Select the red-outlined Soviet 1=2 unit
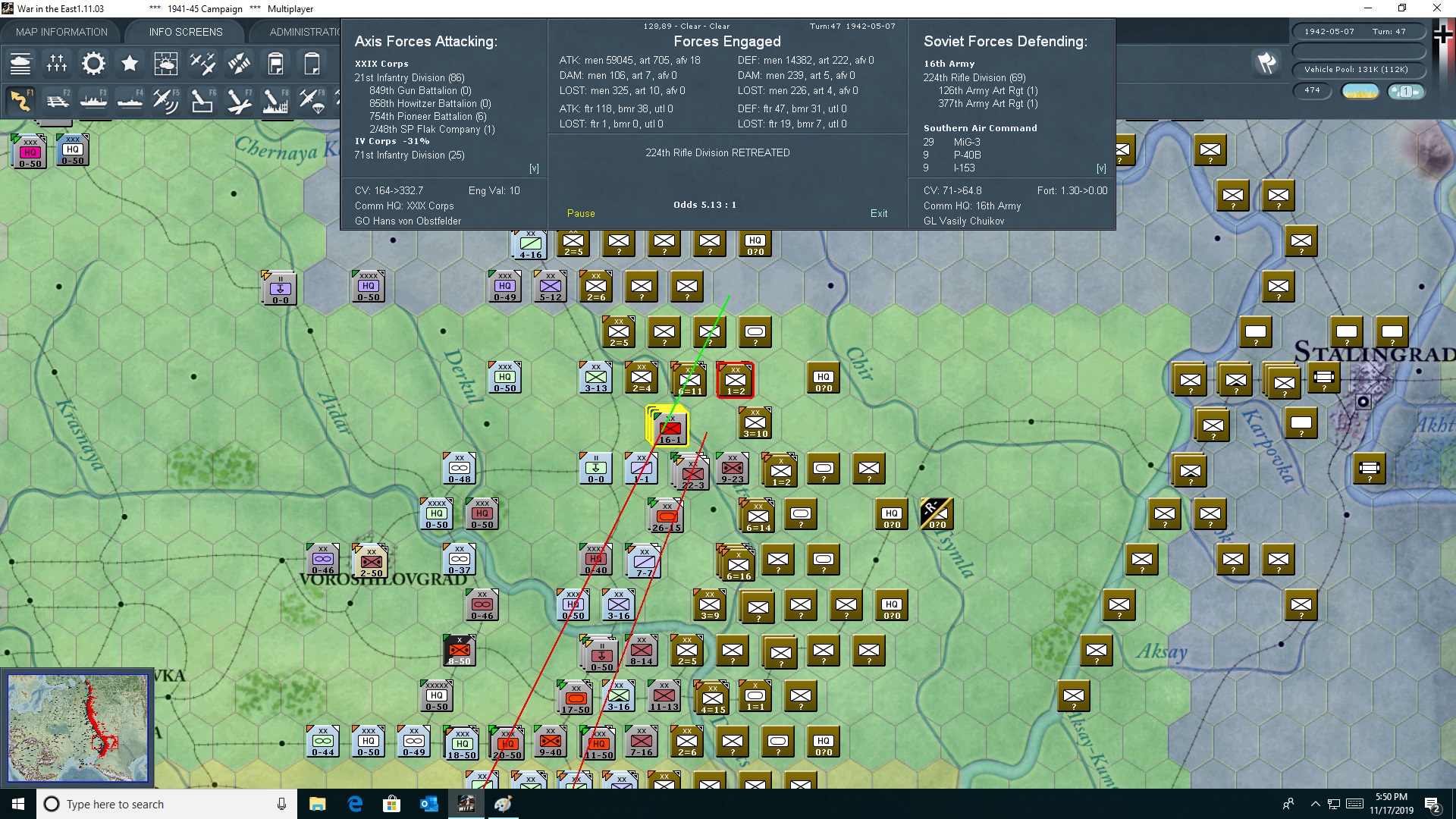 click(735, 380)
